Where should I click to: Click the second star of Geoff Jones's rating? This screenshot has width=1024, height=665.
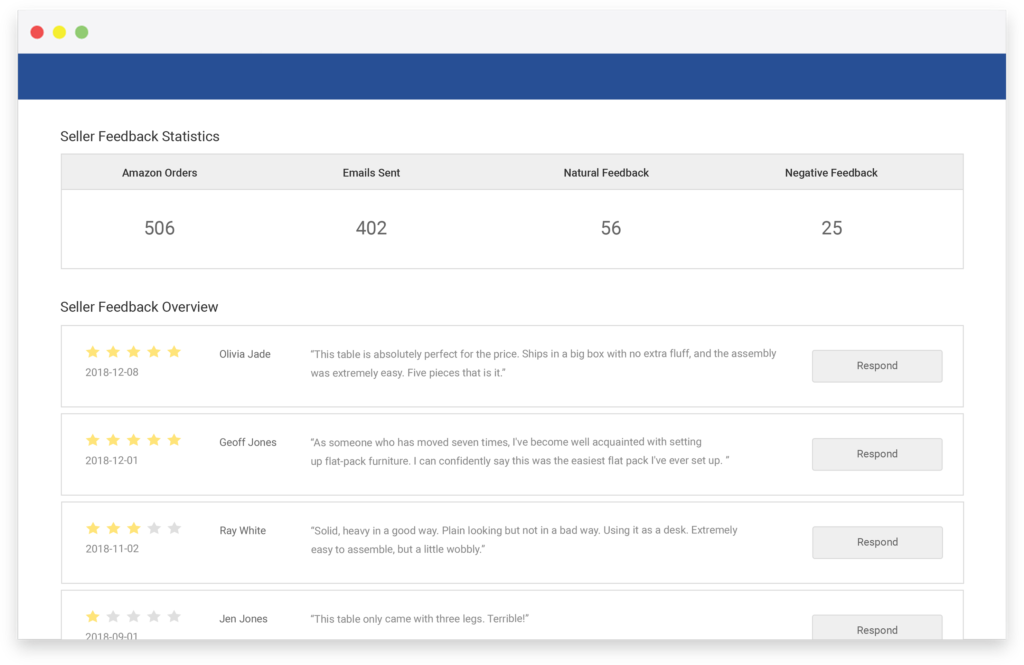[113, 440]
